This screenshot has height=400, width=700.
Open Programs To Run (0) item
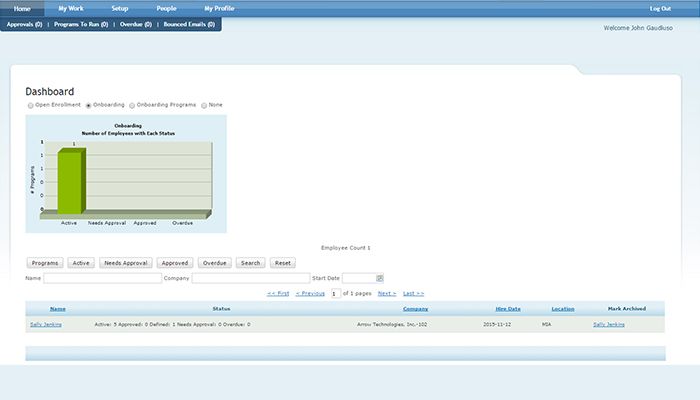[x=81, y=24]
